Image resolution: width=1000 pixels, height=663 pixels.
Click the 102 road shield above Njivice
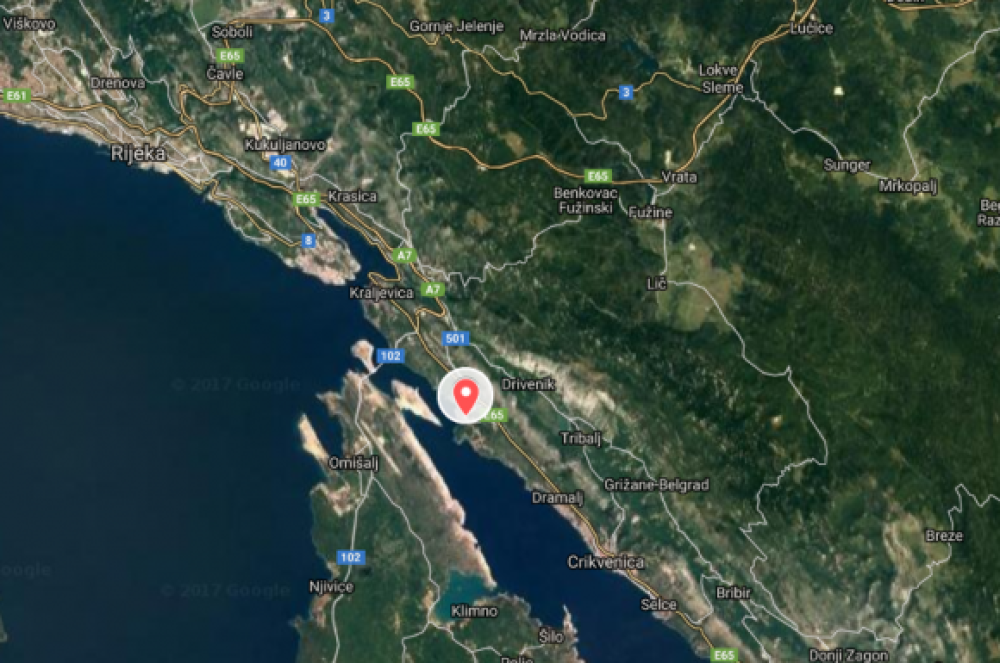coord(351,557)
